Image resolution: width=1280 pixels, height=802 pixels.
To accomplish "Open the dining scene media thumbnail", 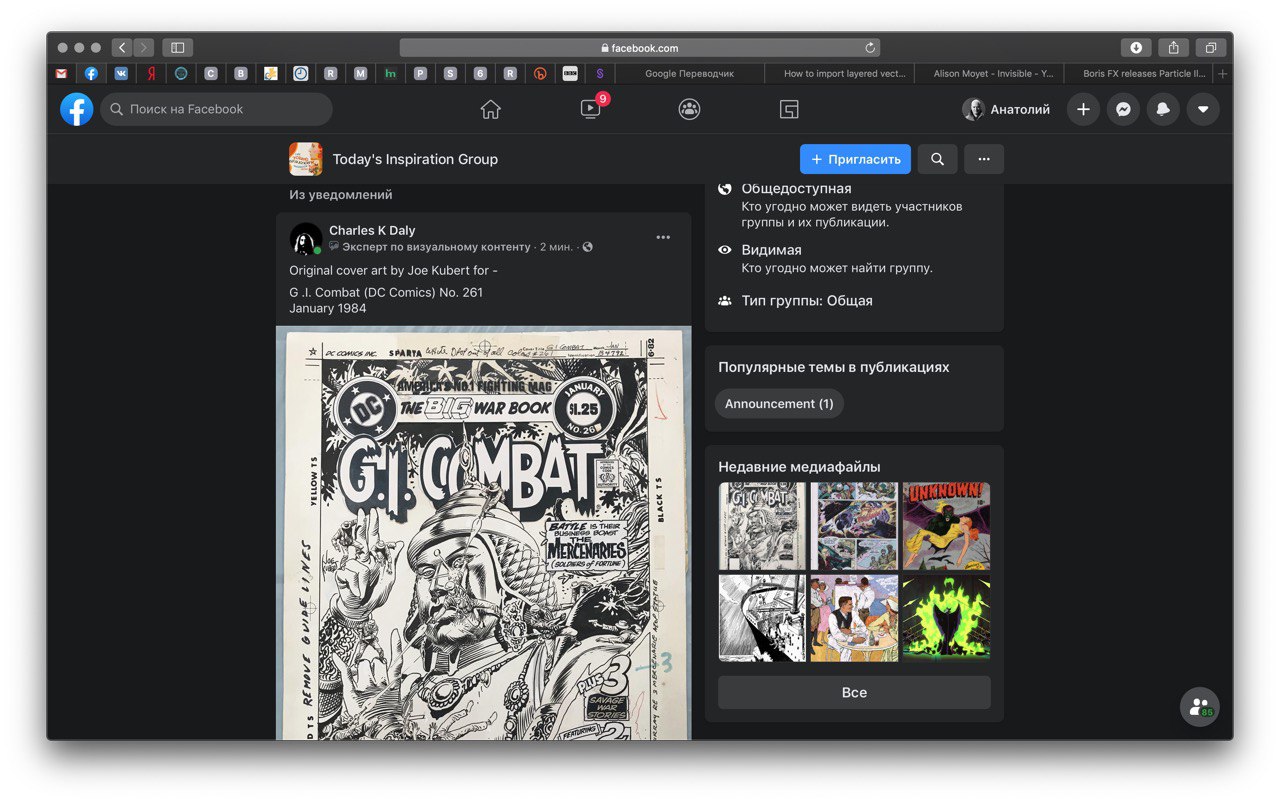I will click(854, 618).
